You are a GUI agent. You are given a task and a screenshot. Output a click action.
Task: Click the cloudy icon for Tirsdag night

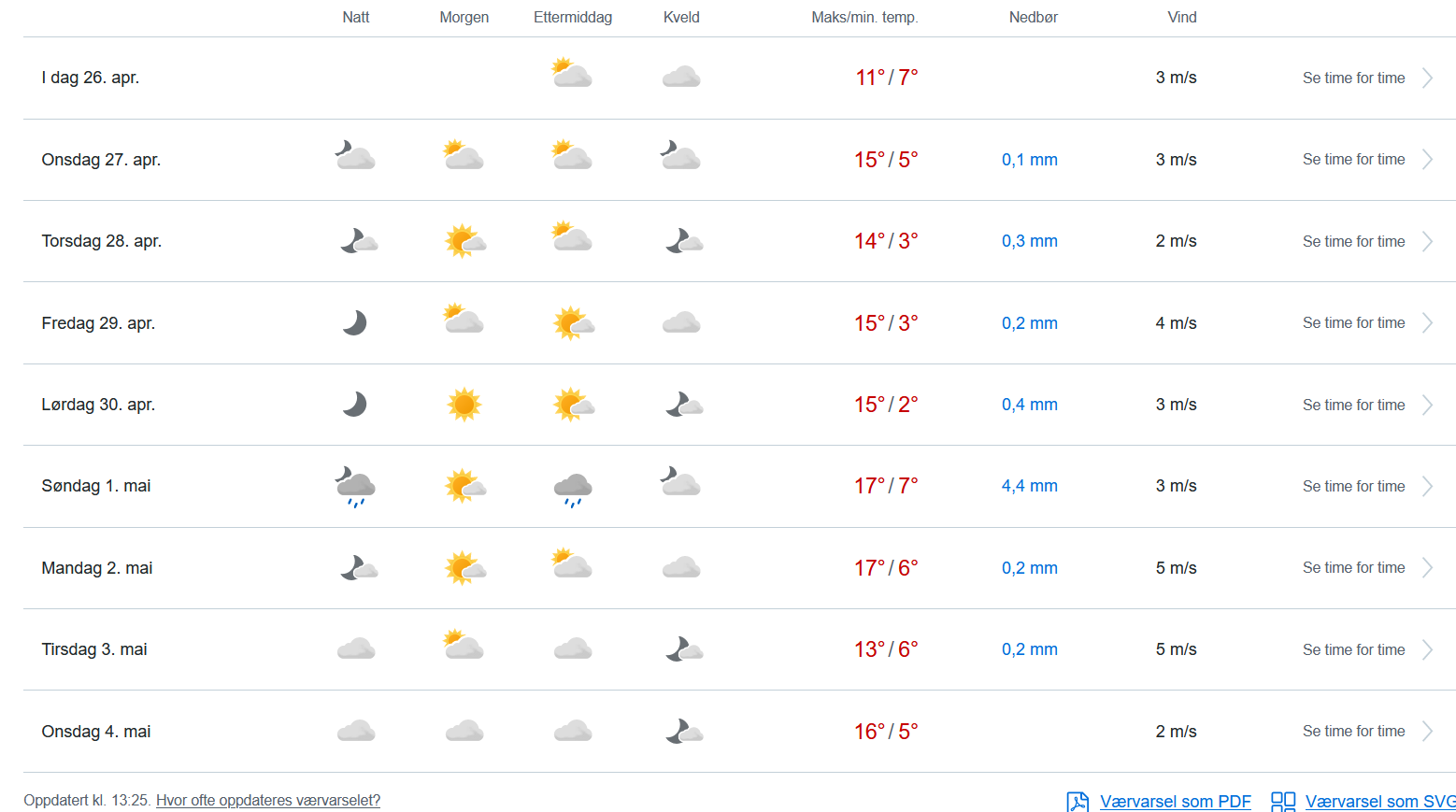coord(356,649)
